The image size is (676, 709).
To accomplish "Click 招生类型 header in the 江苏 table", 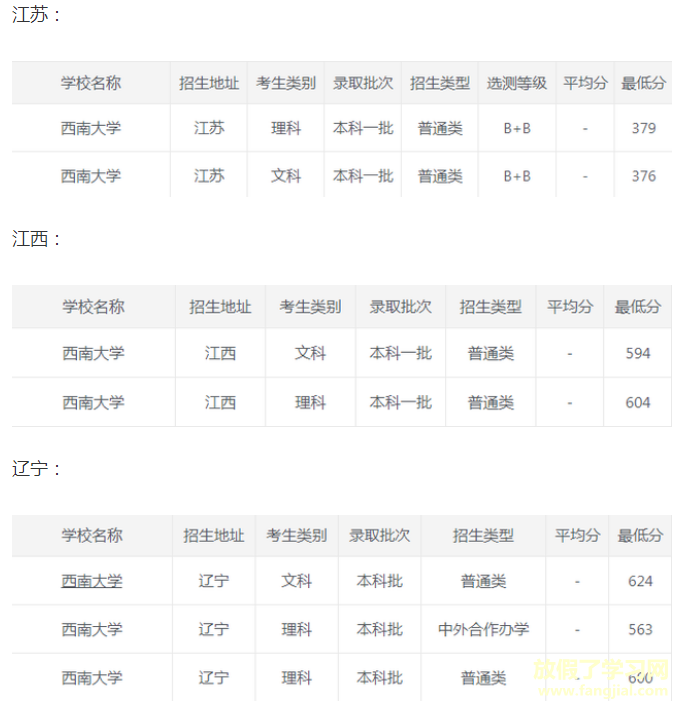I will [x=440, y=83].
